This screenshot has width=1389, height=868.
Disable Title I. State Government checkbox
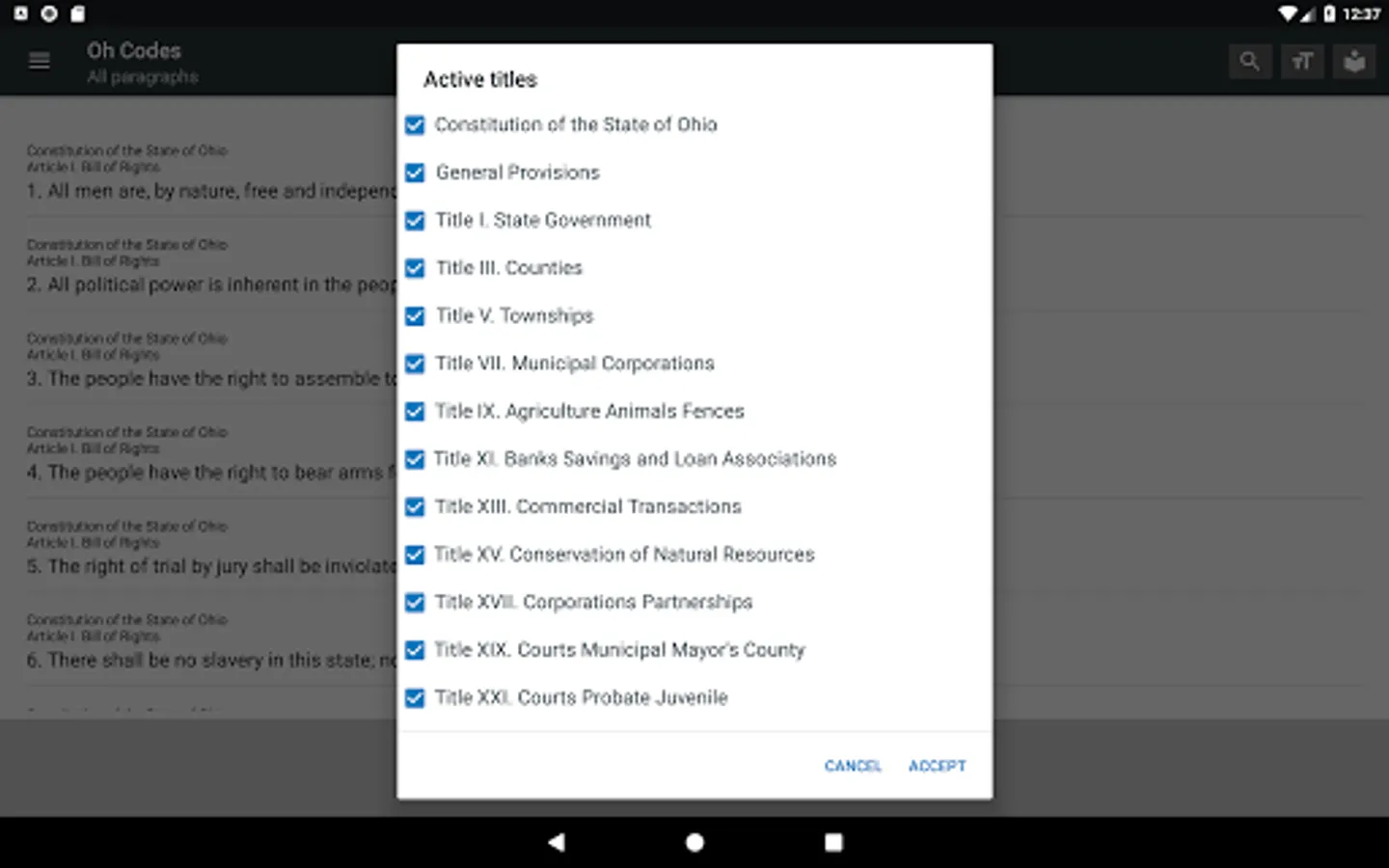[415, 221]
